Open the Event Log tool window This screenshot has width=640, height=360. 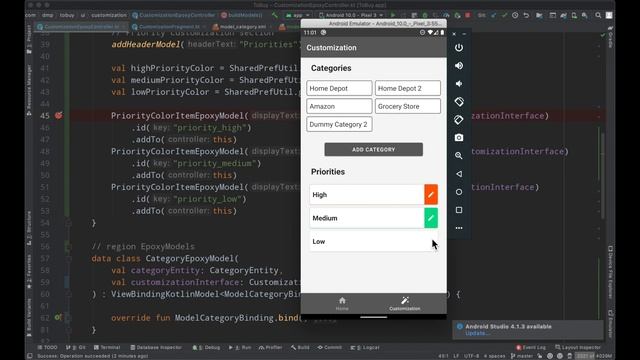tap(531, 347)
